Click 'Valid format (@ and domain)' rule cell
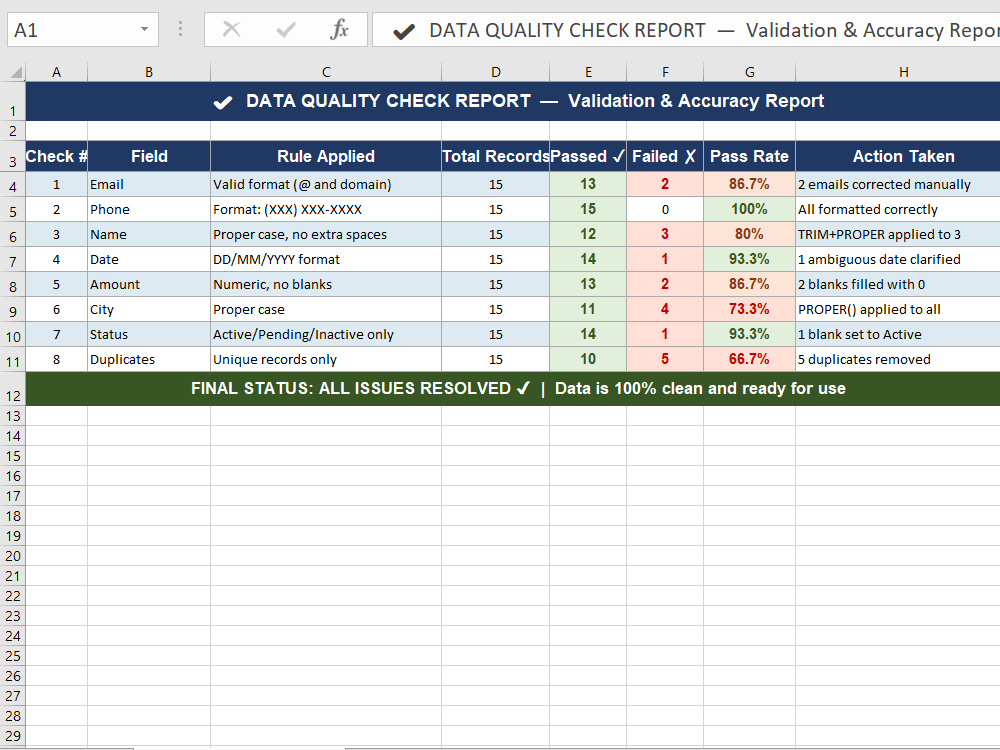This screenshot has height=750, width=1000. [326, 184]
